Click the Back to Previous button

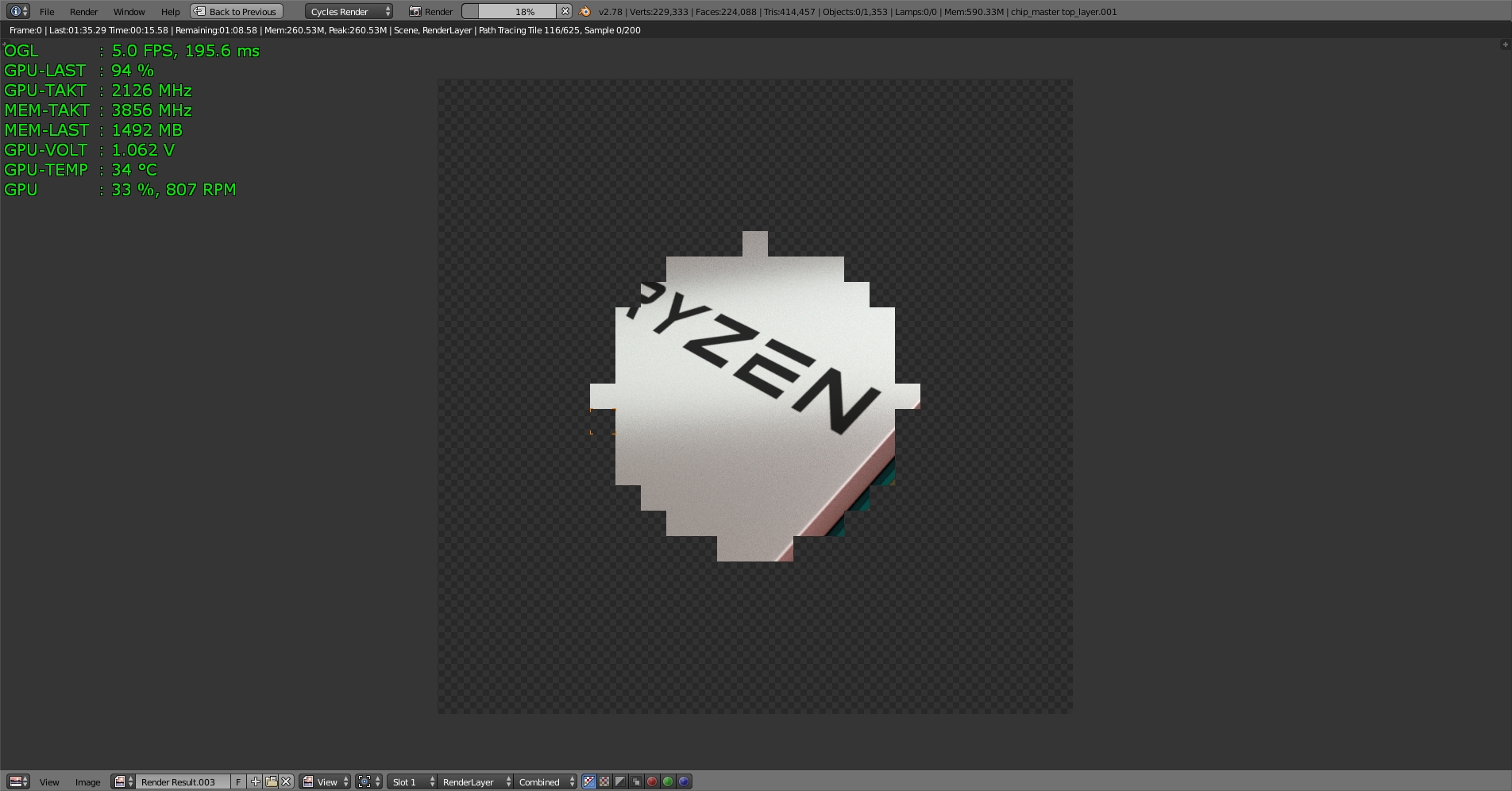click(237, 12)
